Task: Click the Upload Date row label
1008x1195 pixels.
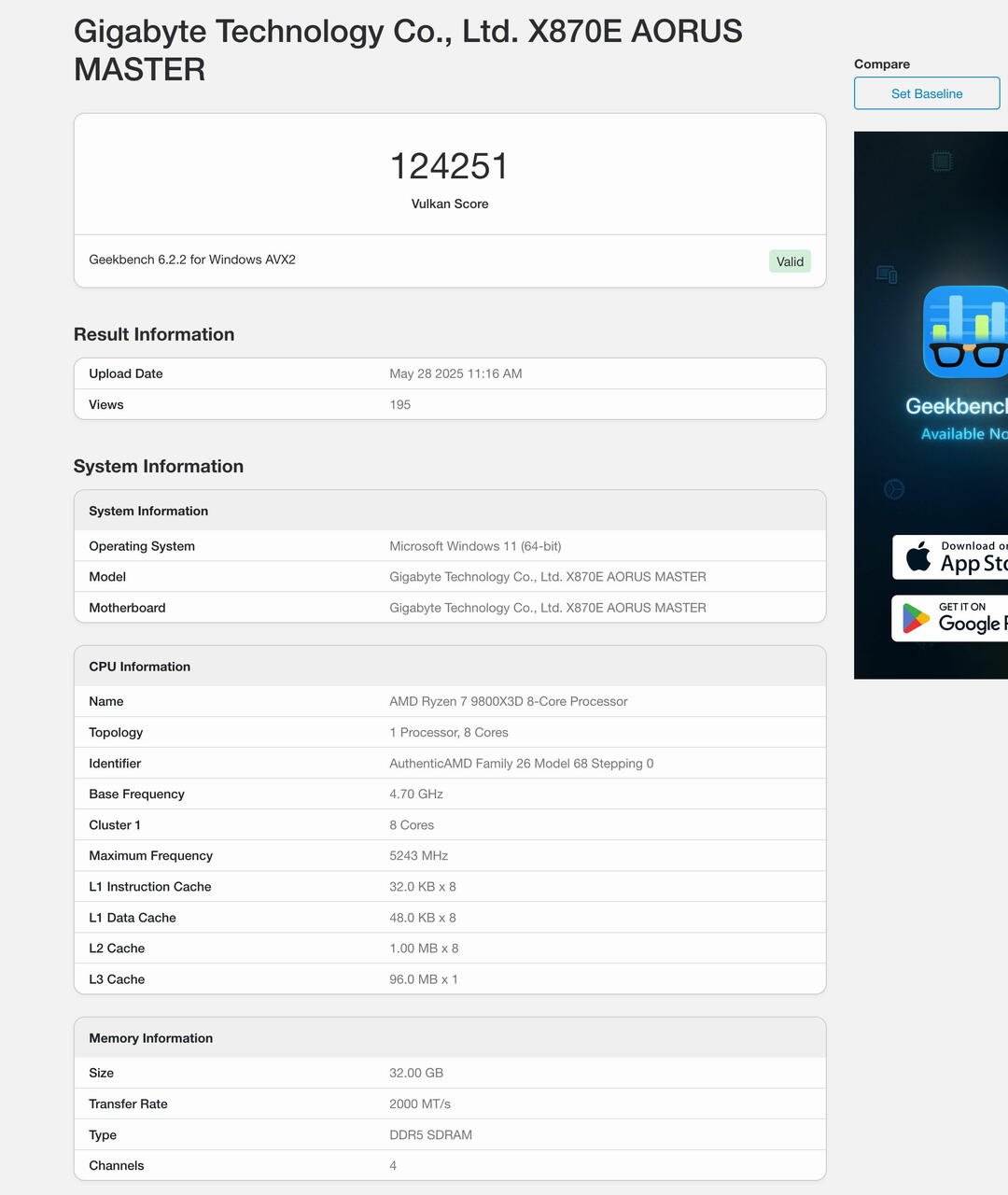Action: pyautogui.click(x=126, y=373)
